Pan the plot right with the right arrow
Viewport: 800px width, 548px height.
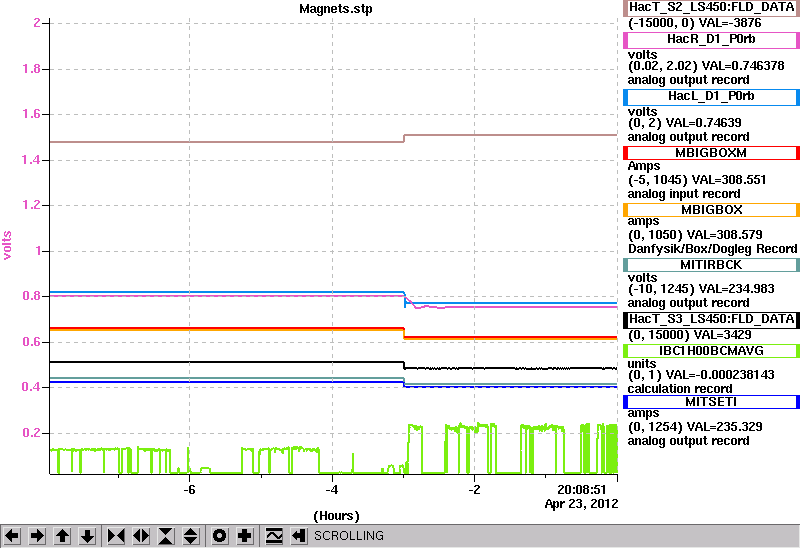[x=37, y=536]
